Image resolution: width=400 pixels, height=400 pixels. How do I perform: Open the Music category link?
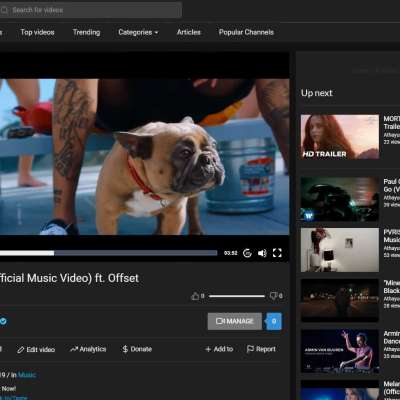27,375
